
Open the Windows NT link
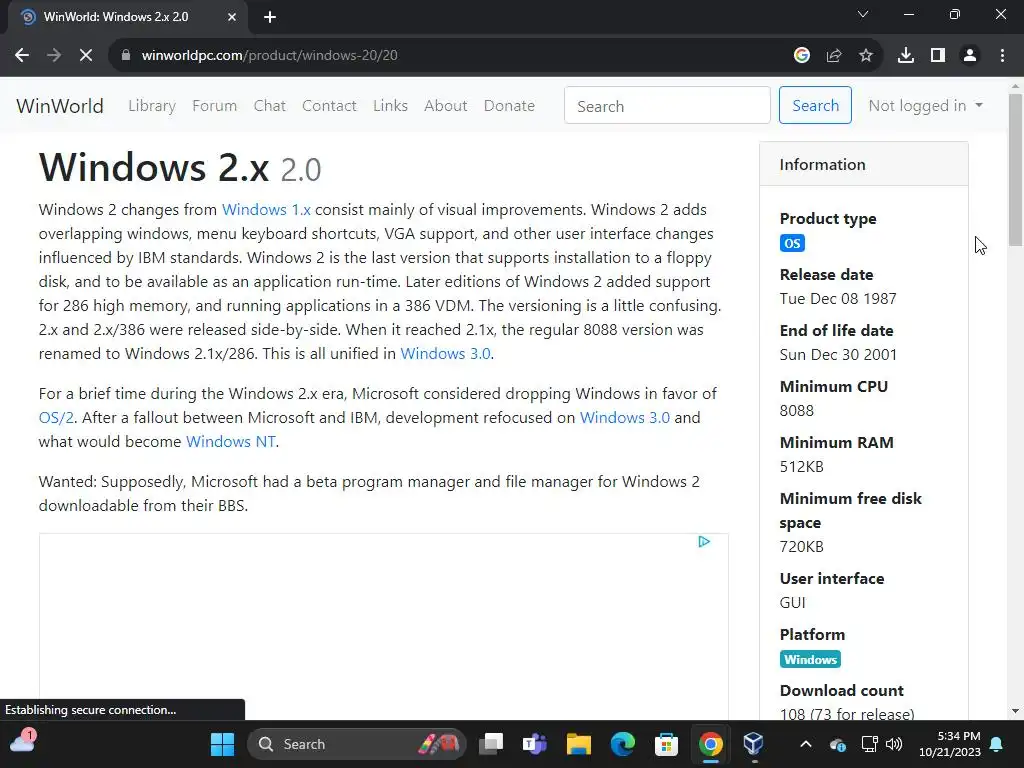pyautogui.click(x=231, y=441)
